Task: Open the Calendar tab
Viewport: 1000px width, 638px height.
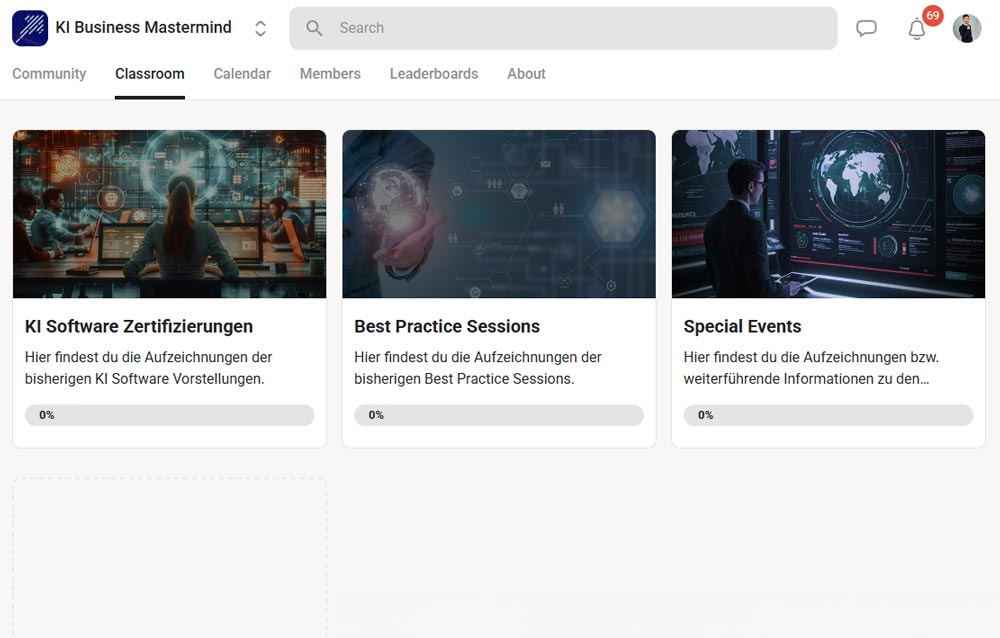Action: click(x=242, y=74)
